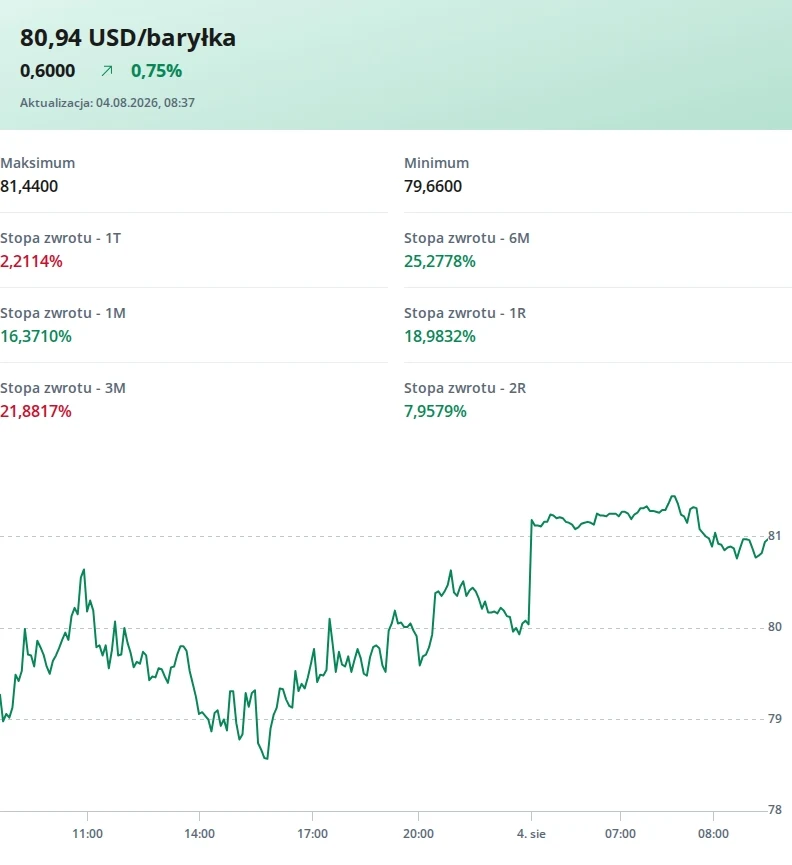The height and width of the screenshot is (865, 792).
Task: Click the 17:00 time axis label
Action: point(312,834)
